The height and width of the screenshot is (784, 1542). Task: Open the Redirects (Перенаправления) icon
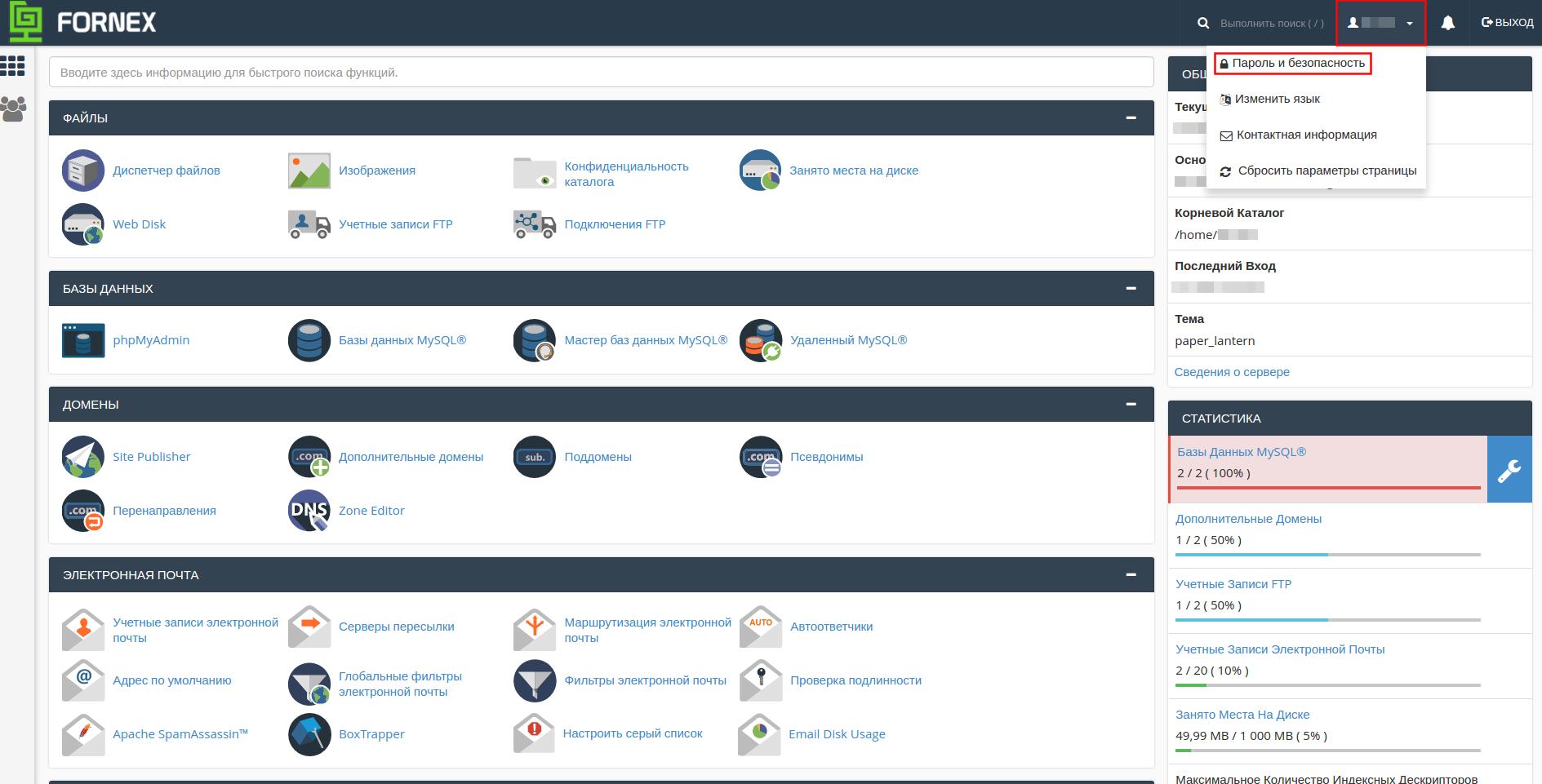pyautogui.click(x=83, y=511)
